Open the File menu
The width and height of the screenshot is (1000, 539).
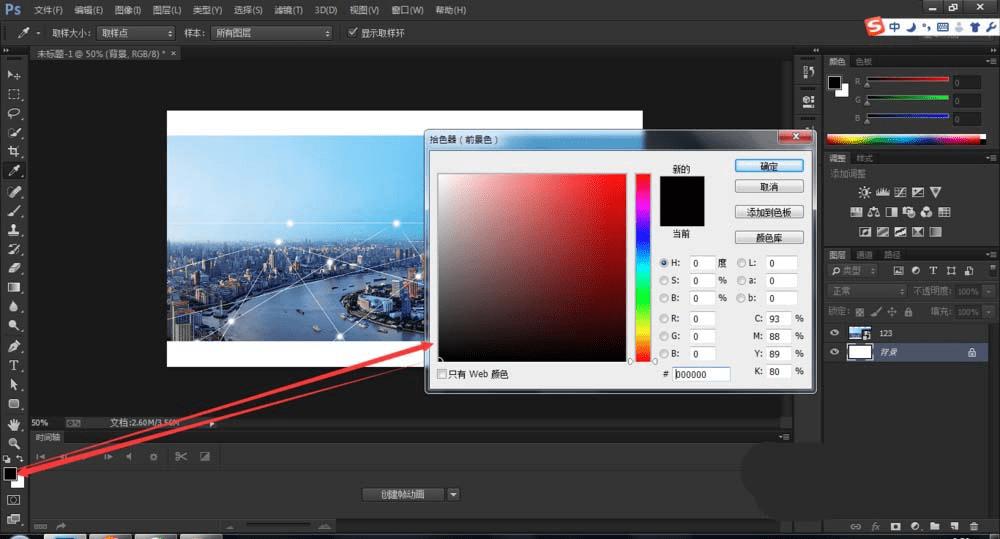tap(48, 10)
